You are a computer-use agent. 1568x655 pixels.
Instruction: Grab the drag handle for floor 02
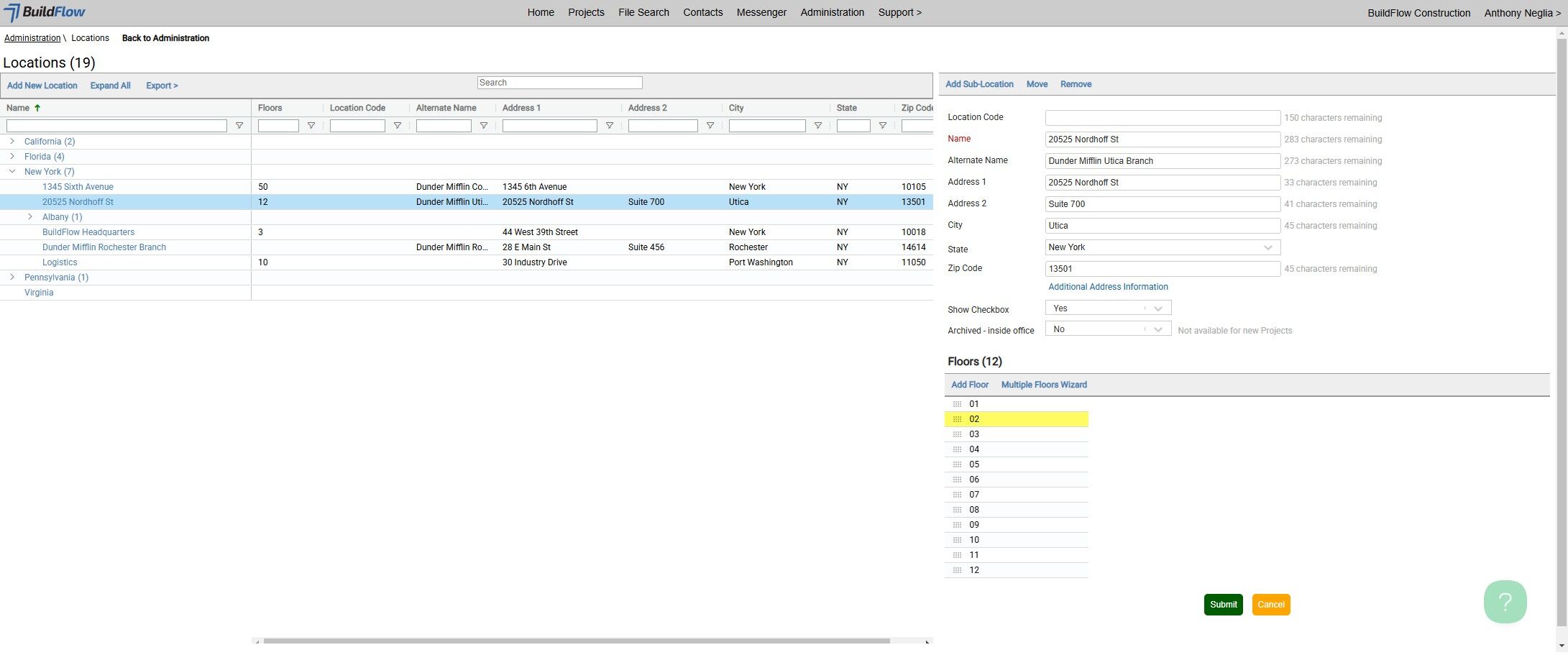coord(957,419)
